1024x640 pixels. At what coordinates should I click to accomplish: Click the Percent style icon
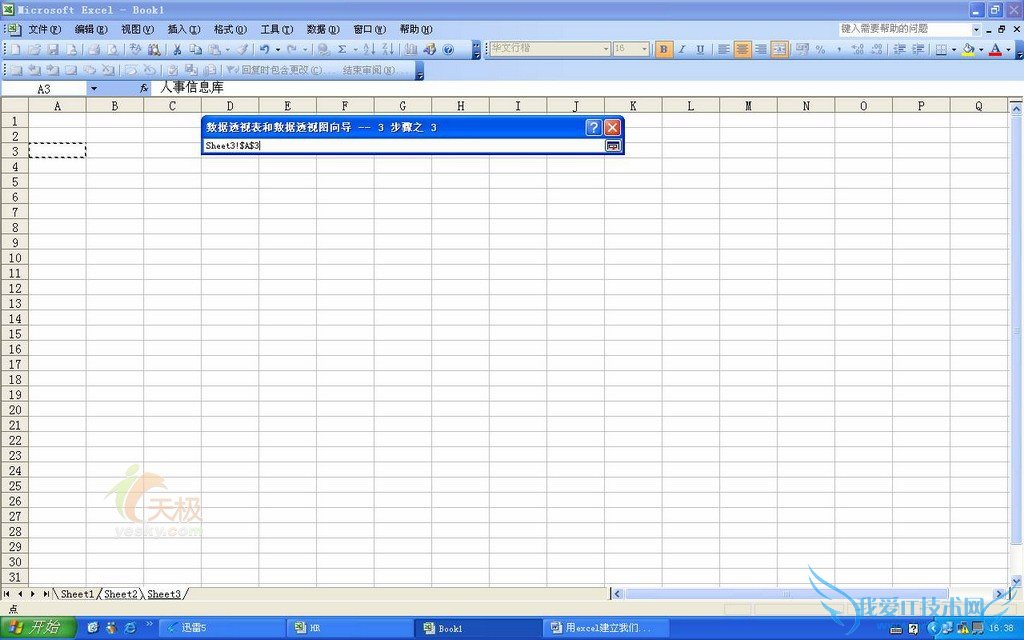(821, 50)
